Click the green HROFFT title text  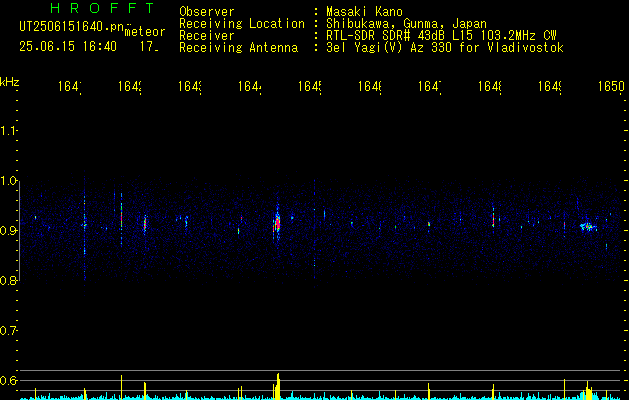pos(102,8)
